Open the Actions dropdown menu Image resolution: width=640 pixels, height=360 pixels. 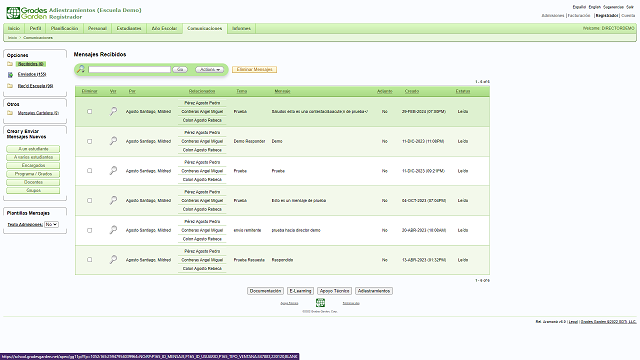click(209, 70)
